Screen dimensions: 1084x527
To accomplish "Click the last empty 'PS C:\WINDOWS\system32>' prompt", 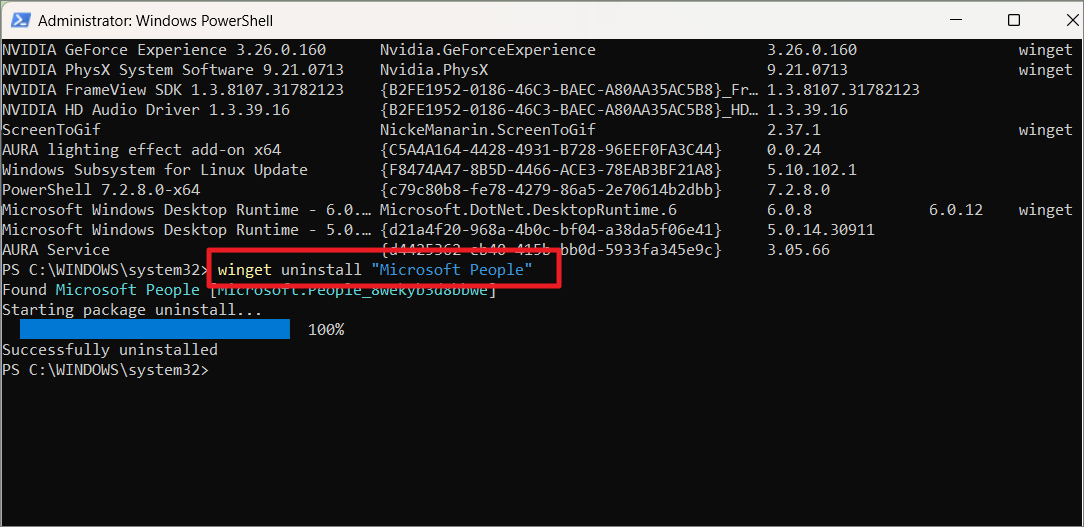I will click(x=105, y=370).
